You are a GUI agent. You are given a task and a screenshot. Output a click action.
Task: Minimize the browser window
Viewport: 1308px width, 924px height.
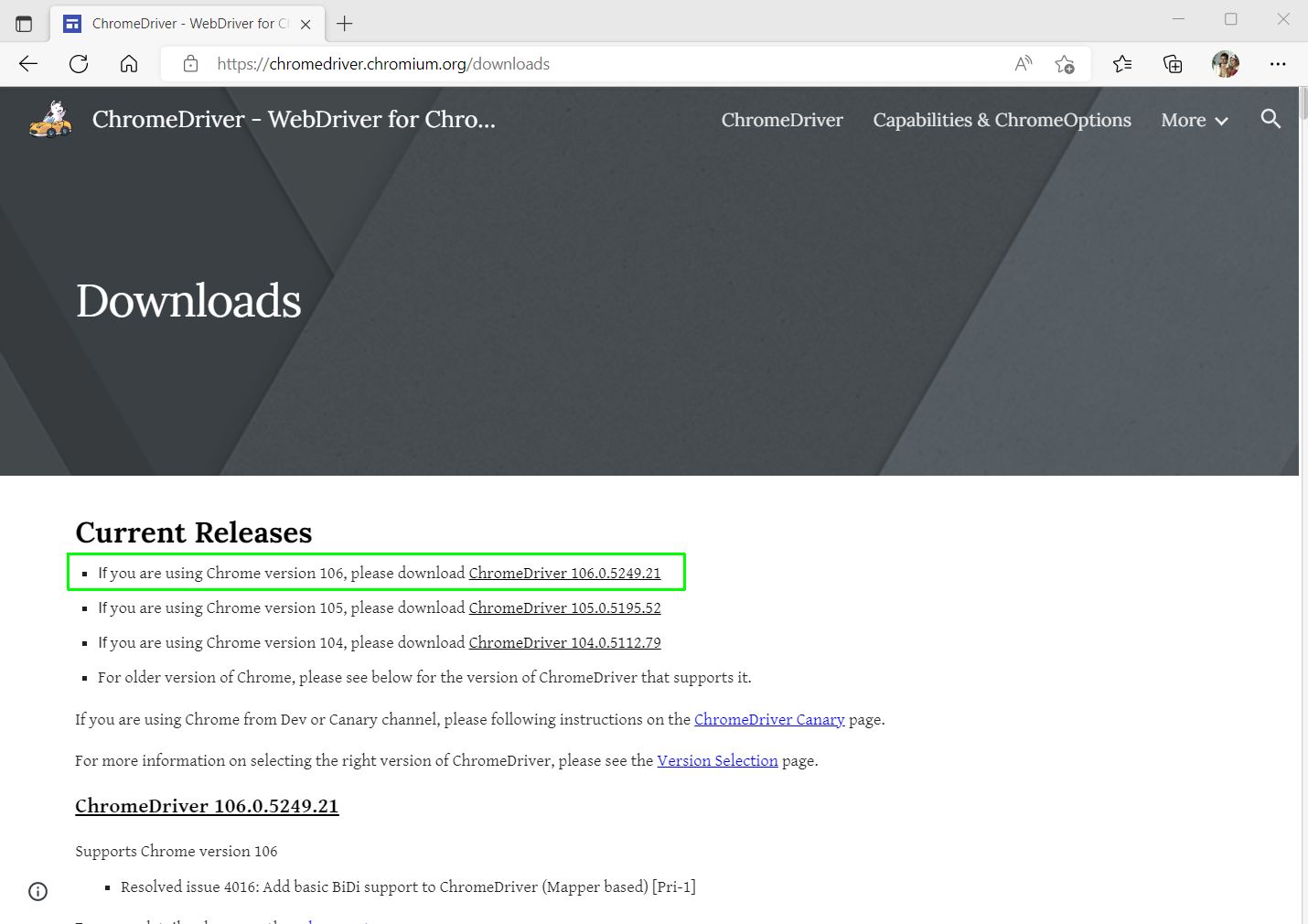(1178, 19)
